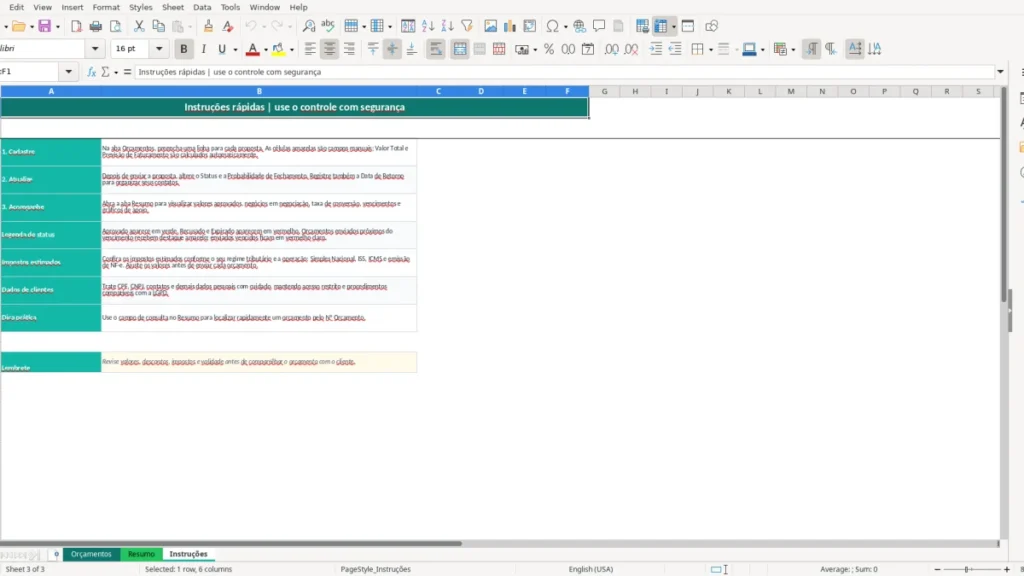This screenshot has width=1024, height=576.
Task: Open the Styles menu
Action: [140, 7]
